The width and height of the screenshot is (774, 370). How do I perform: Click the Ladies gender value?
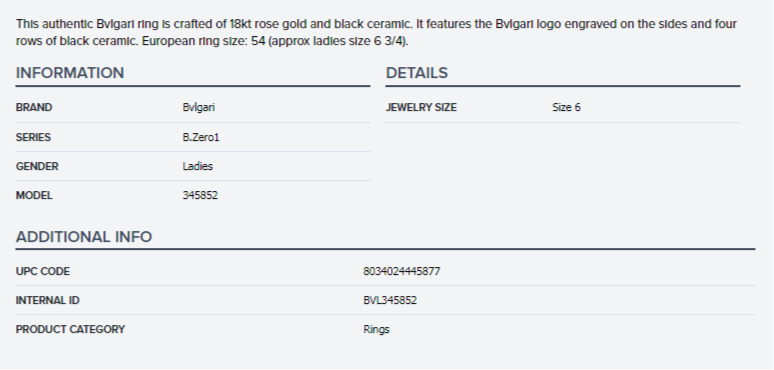coord(197,166)
